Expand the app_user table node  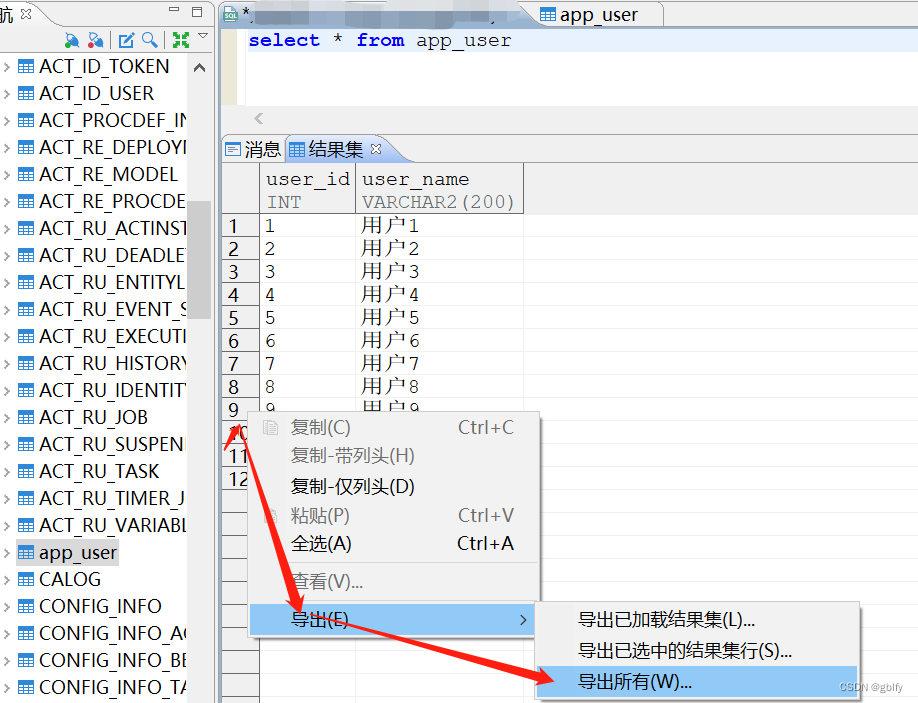[x=6, y=553]
